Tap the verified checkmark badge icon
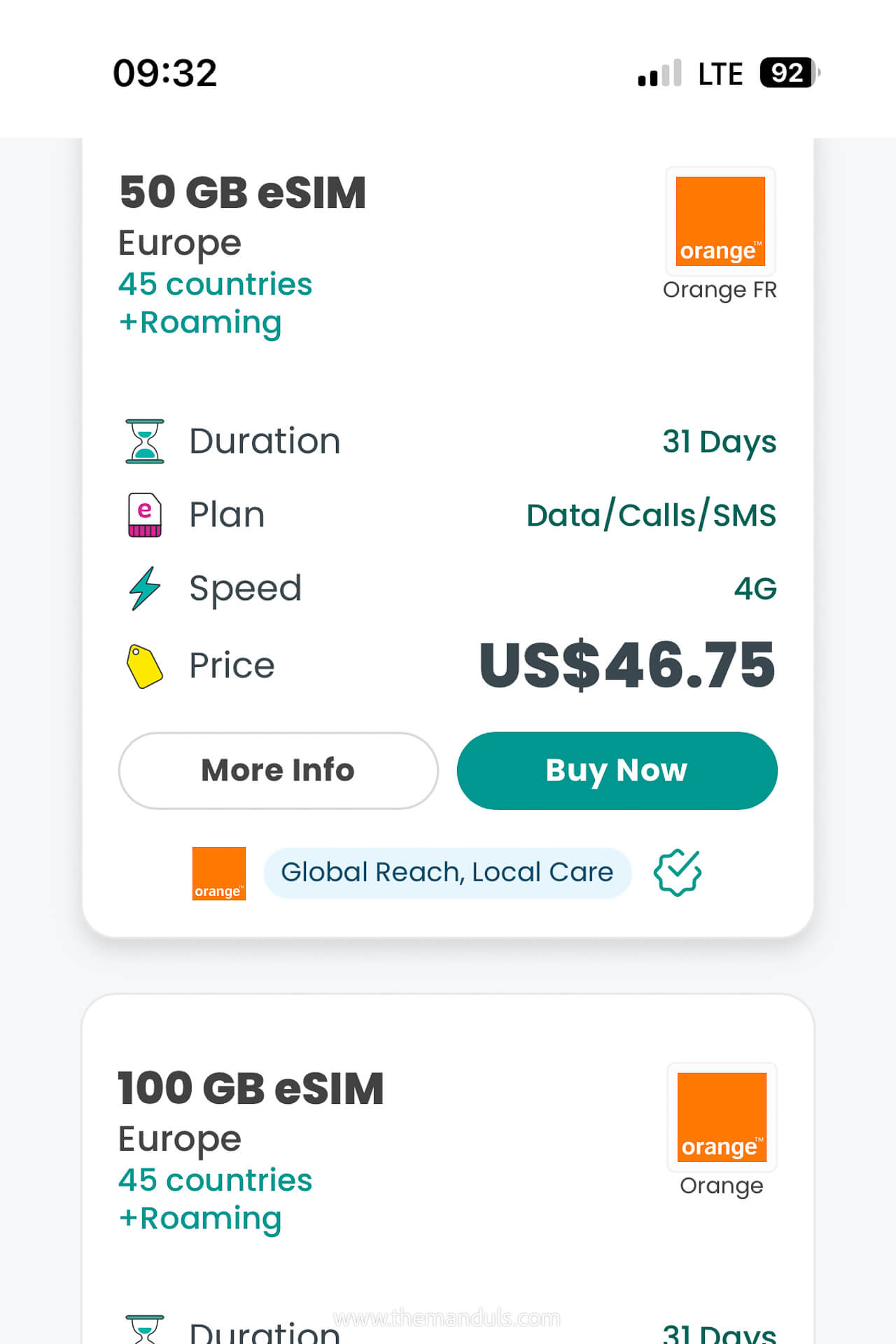 point(677,872)
